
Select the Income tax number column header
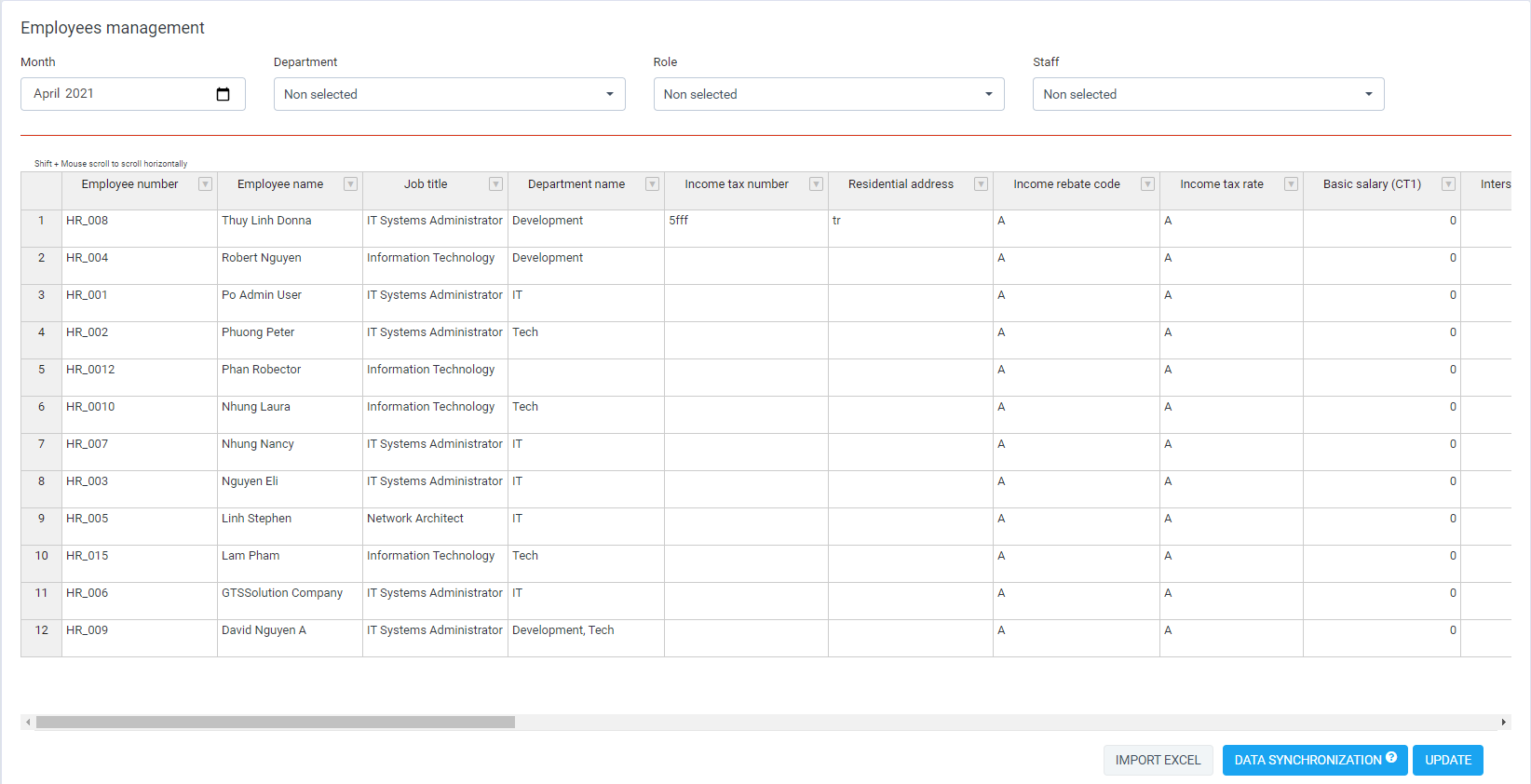click(747, 191)
